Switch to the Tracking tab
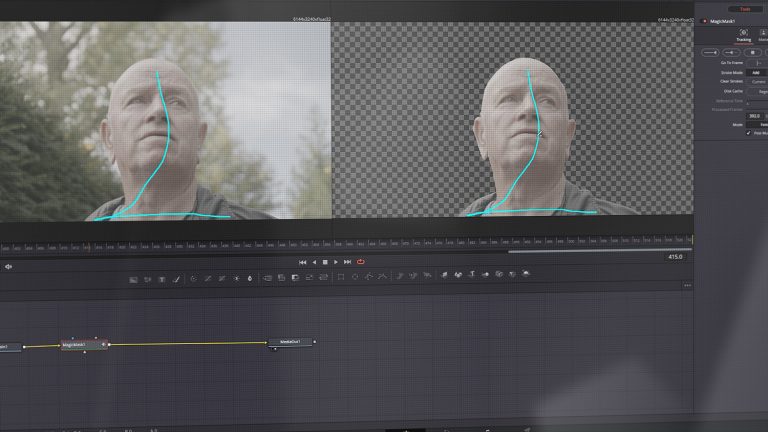 pyautogui.click(x=744, y=36)
